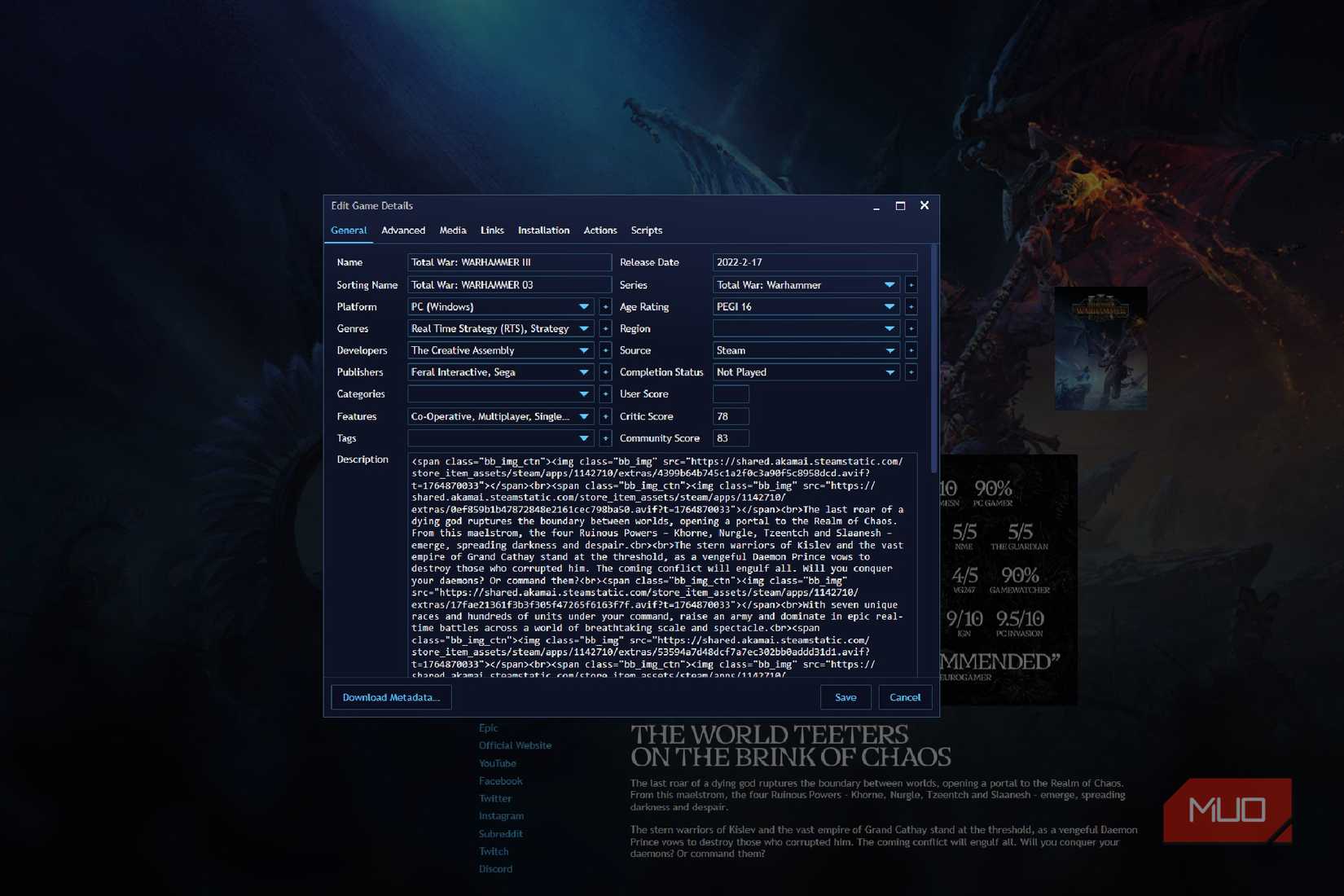This screenshot has height=896, width=1344.
Task: Click the plus icon beside Region
Action: (x=911, y=328)
